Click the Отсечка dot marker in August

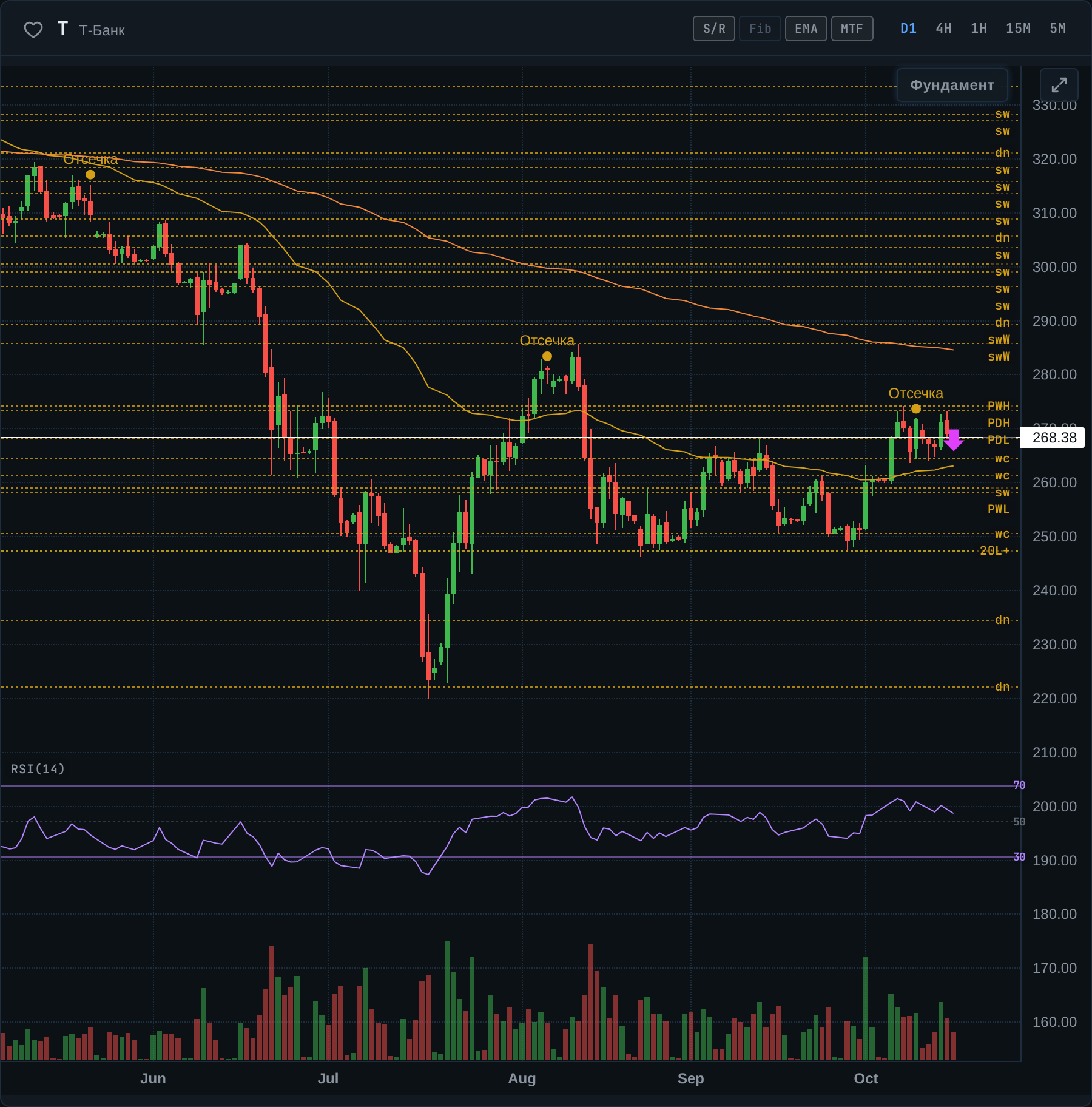pos(547,356)
